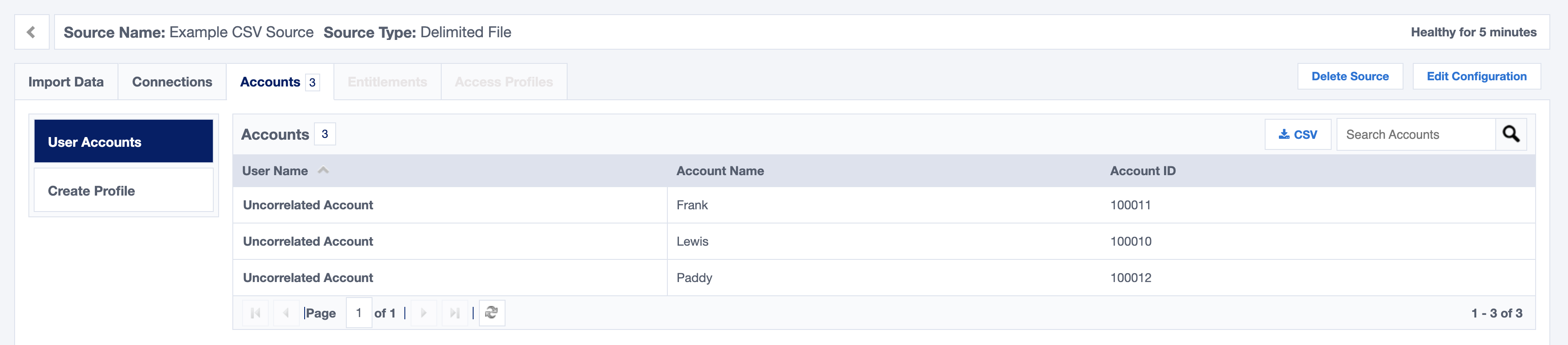Click the refresh icon in the pagination bar
Viewport: 1568px width, 345px height.
pyautogui.click(x=492, y=312)
